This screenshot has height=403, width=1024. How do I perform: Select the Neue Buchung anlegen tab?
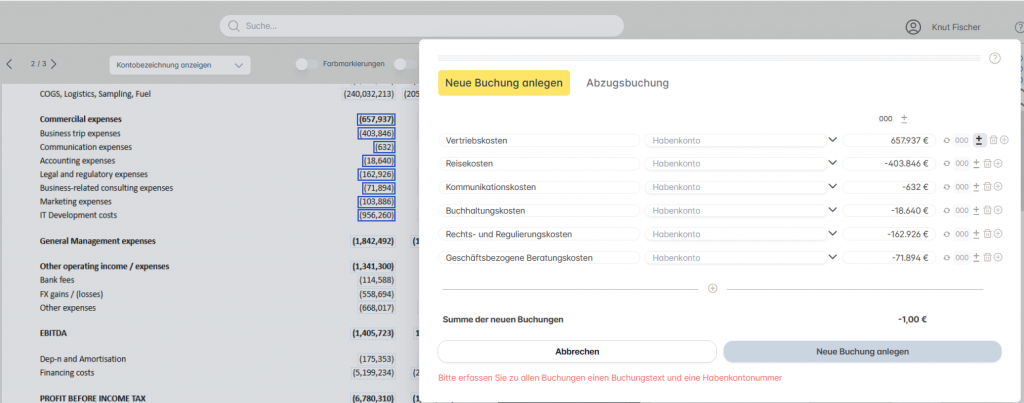[504, 83]
